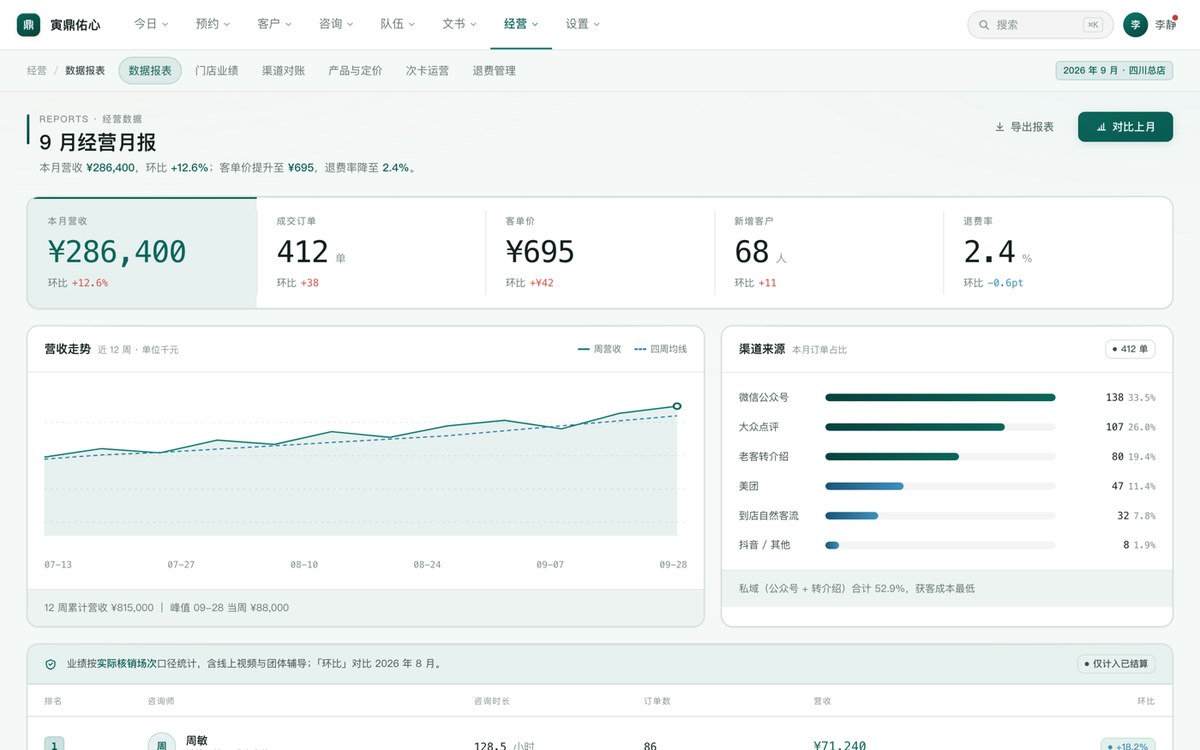Go to the 次卡运营 tab
This screenshot has height=750, width=1200.
[x=427, y=71]
